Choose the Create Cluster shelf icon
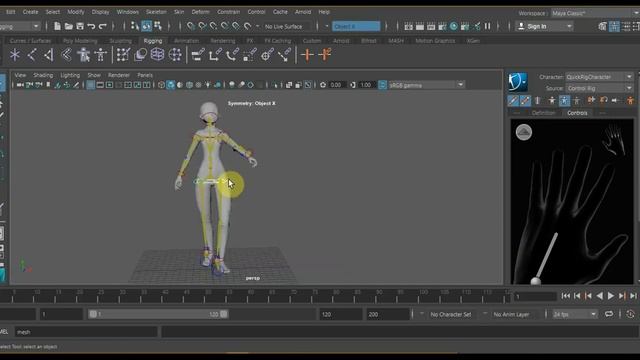The image size is (640, 360). (x=175, y=55)
